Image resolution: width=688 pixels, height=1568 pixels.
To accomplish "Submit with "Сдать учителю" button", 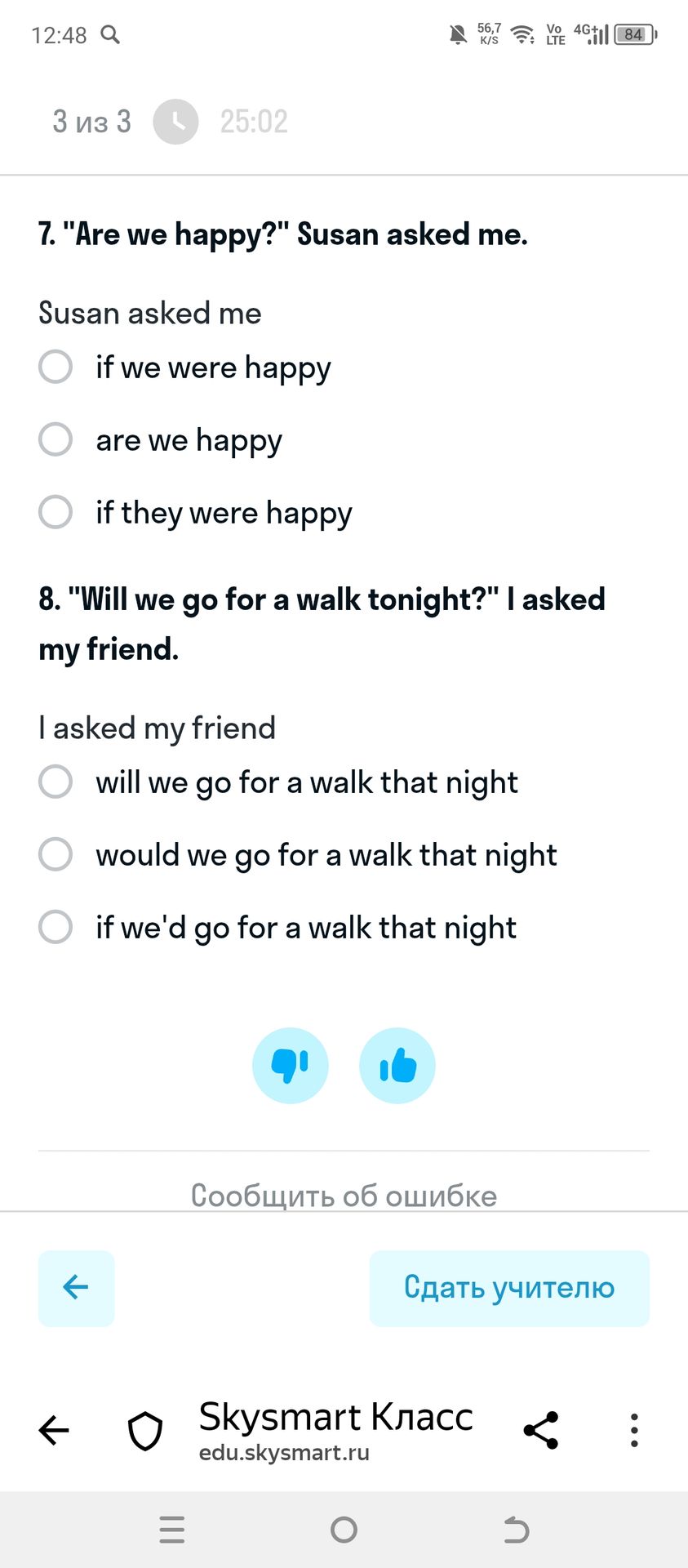I will pyautogui.click(x=509, y=1288).
